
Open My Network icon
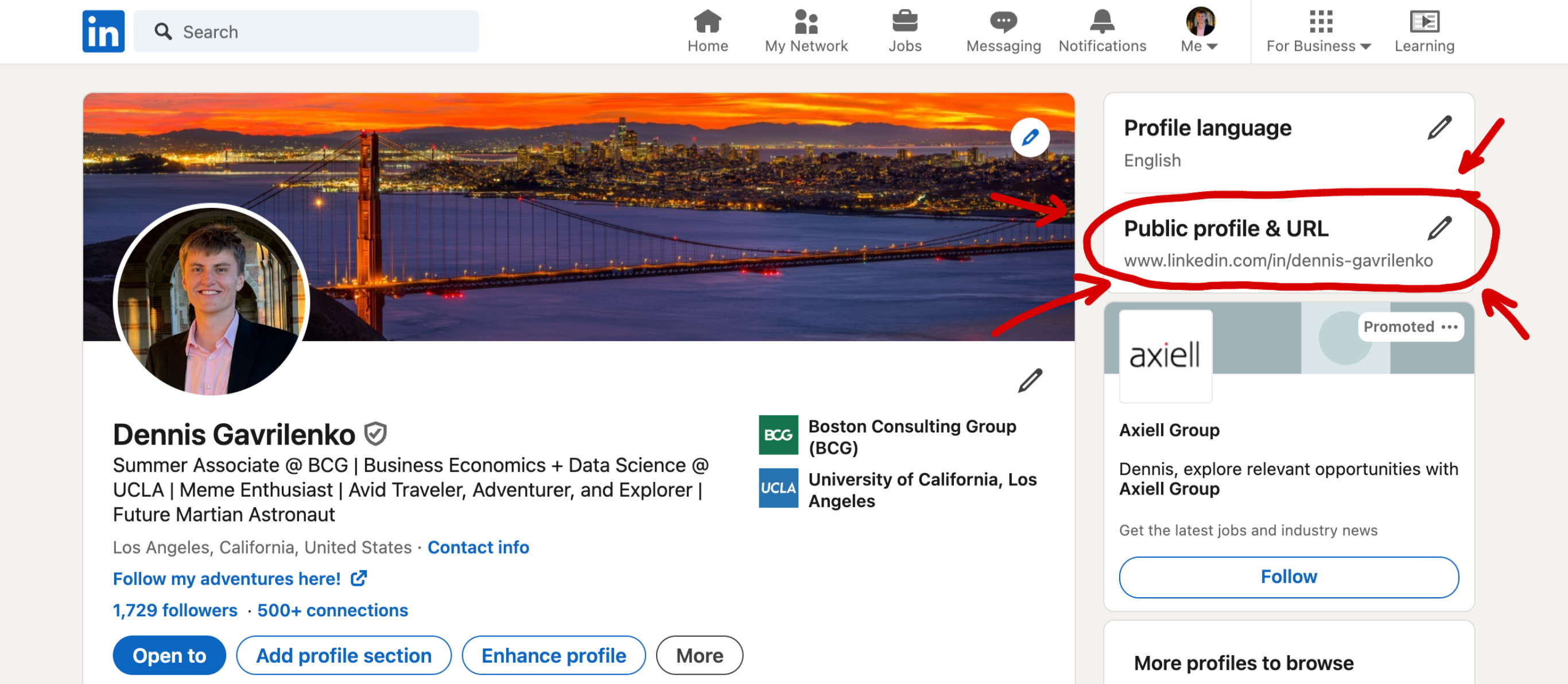click(806, 22)
